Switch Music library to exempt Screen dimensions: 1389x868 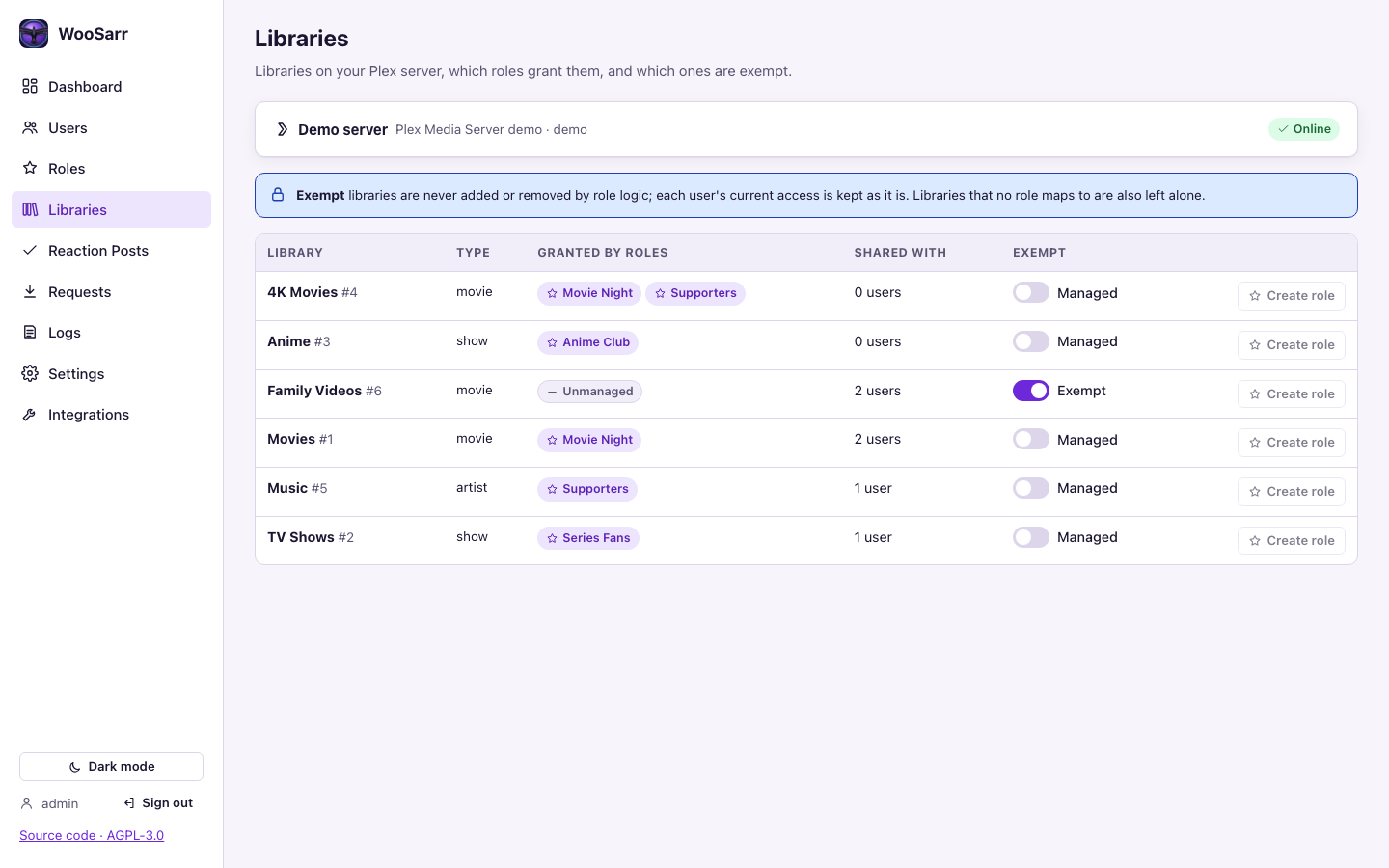1031,488
